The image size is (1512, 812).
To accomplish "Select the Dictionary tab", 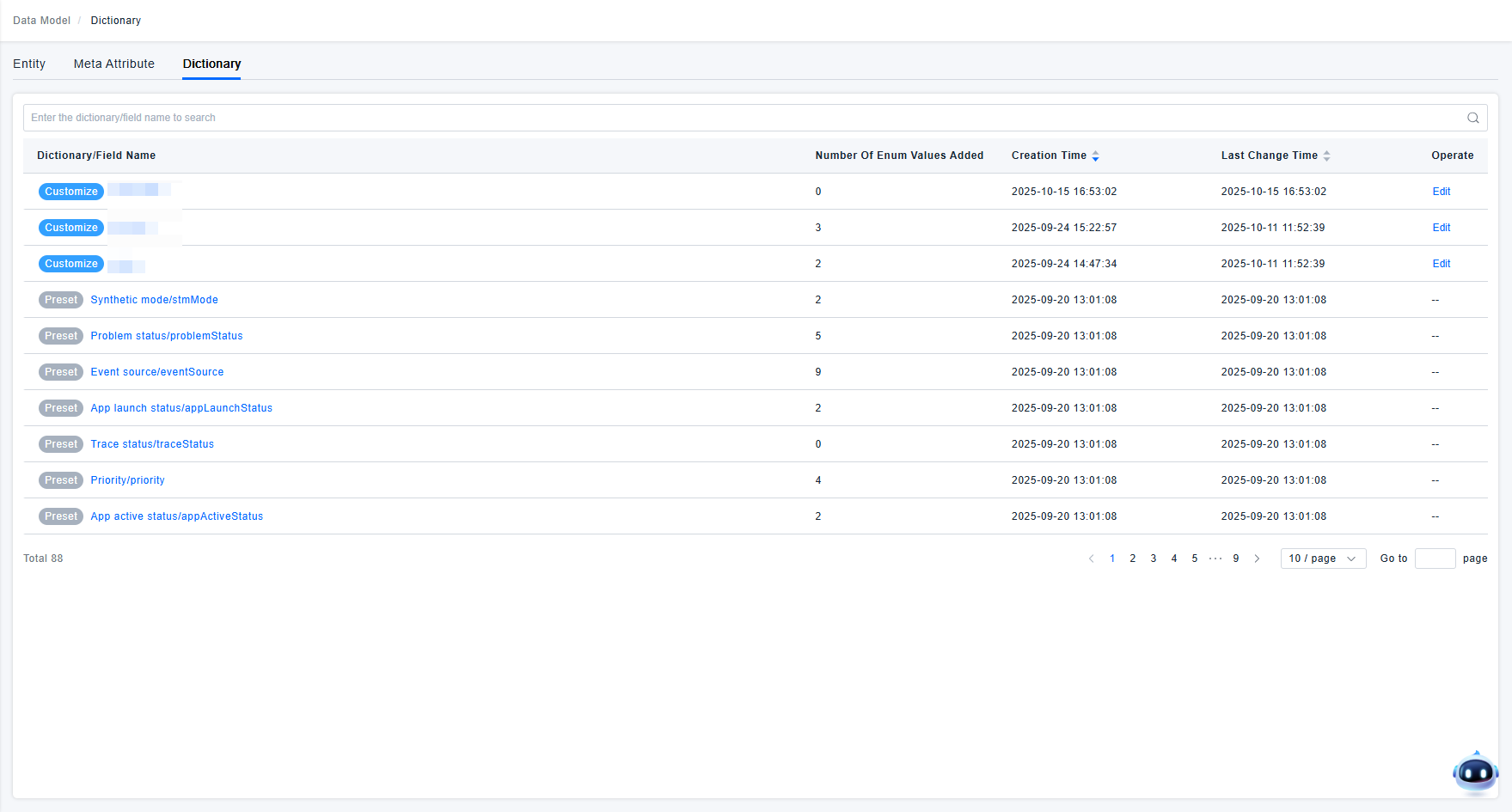I will (x=211, y=64).
